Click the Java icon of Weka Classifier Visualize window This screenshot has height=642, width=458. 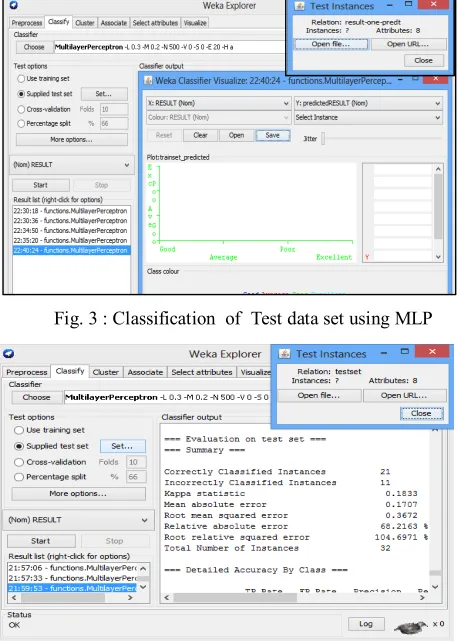(148, 81)
